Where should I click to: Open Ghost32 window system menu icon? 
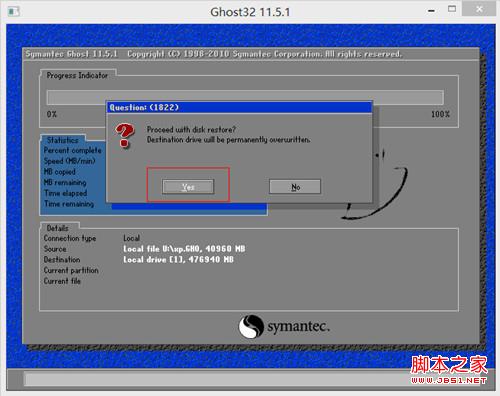coord(13,12)
